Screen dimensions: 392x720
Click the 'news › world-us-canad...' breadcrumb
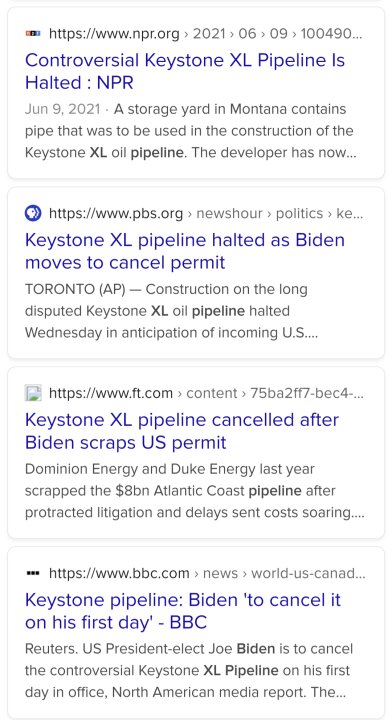point(284,574)
